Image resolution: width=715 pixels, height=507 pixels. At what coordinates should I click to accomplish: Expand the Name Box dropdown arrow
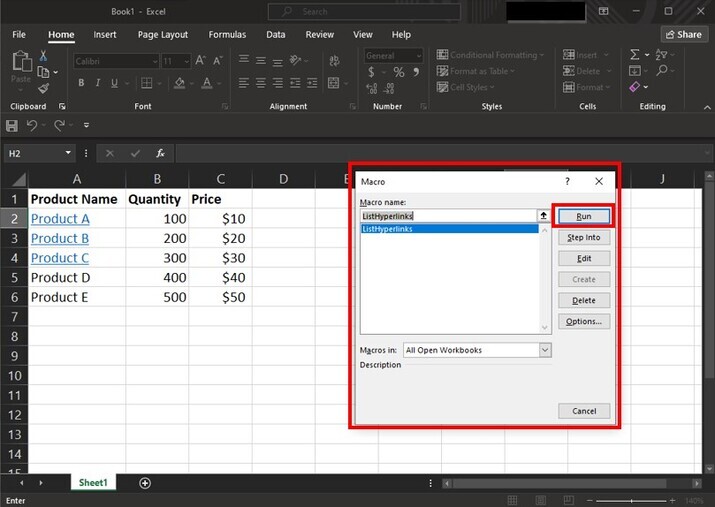pyautogui.click(x=68, y=153)
